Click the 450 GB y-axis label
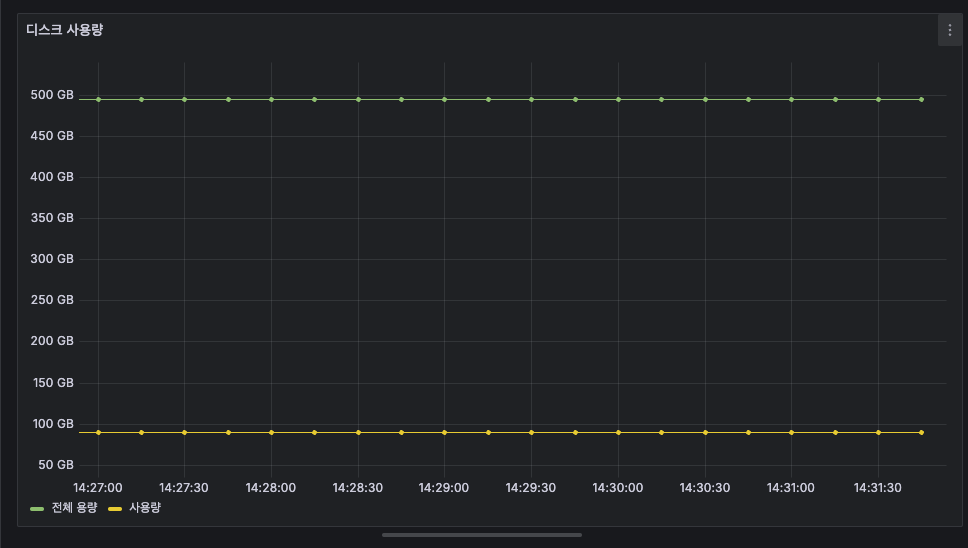The image size is (968, 548). [52, 136]
